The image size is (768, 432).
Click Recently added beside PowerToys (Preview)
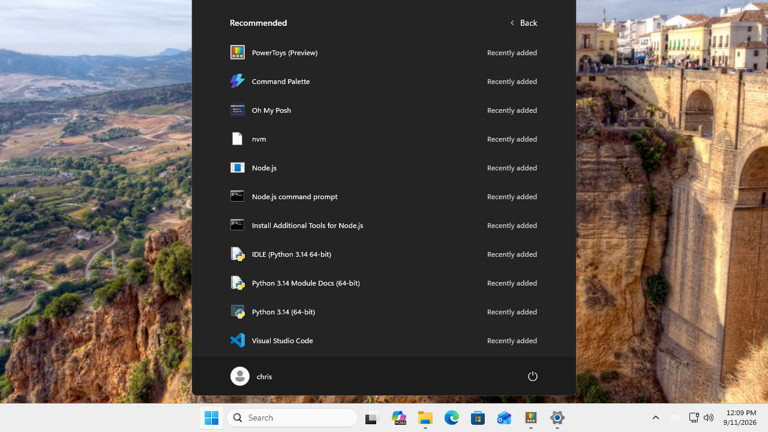coord(512,53)
